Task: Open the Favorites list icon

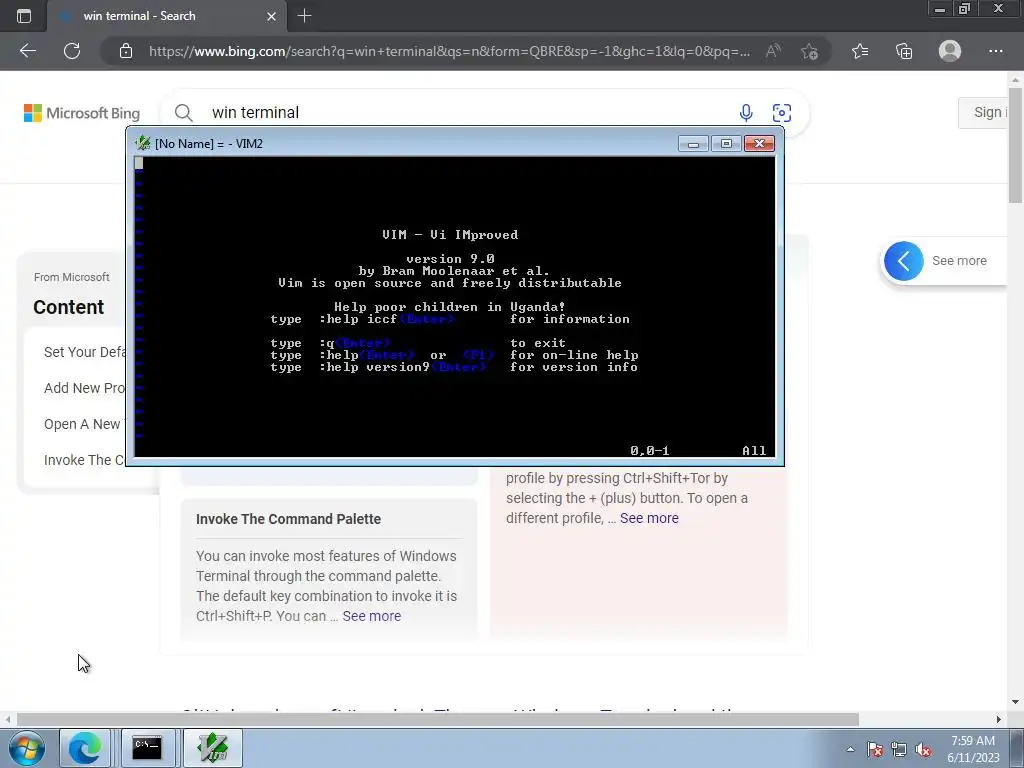Action: (860, 51)
